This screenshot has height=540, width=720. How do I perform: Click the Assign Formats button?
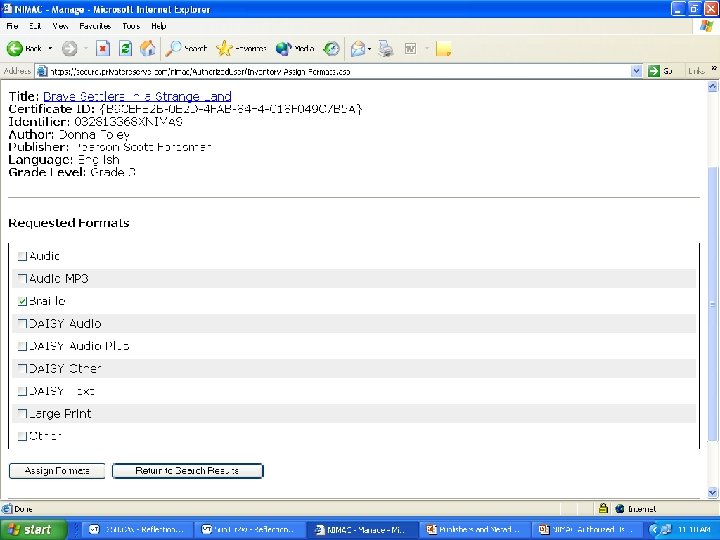click(x=57, y=471)
